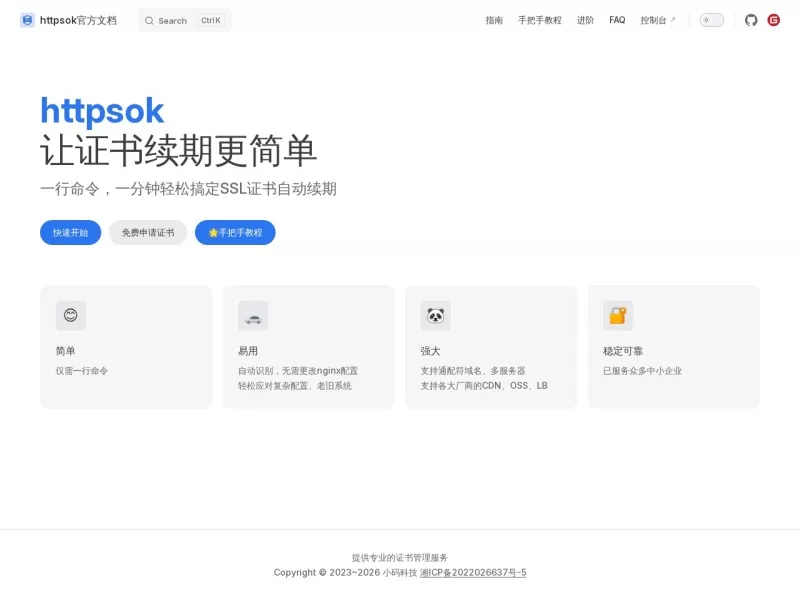Screen dimensions: 800x600
Task: Click 轻松应对复杂配置、老旧系统 text
Action: pos(295,386)
